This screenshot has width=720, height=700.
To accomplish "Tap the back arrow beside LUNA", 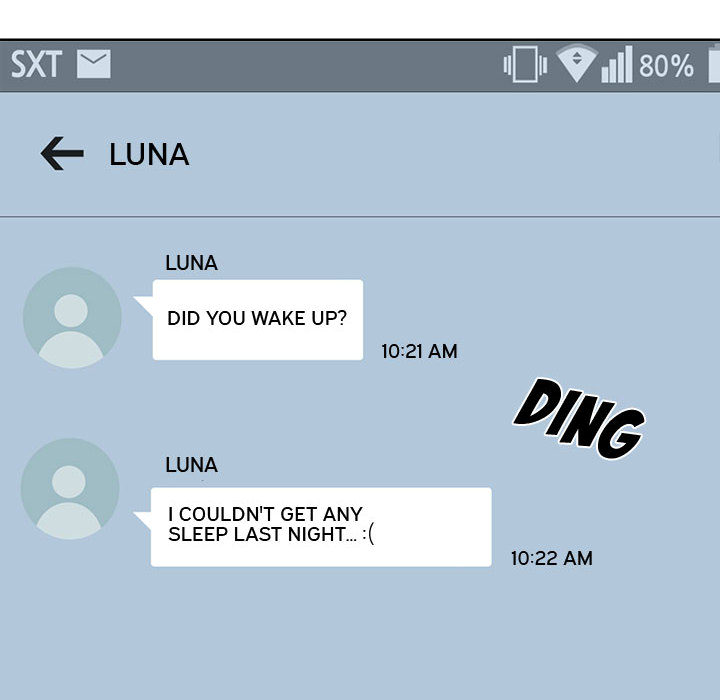I will point(62,154).
